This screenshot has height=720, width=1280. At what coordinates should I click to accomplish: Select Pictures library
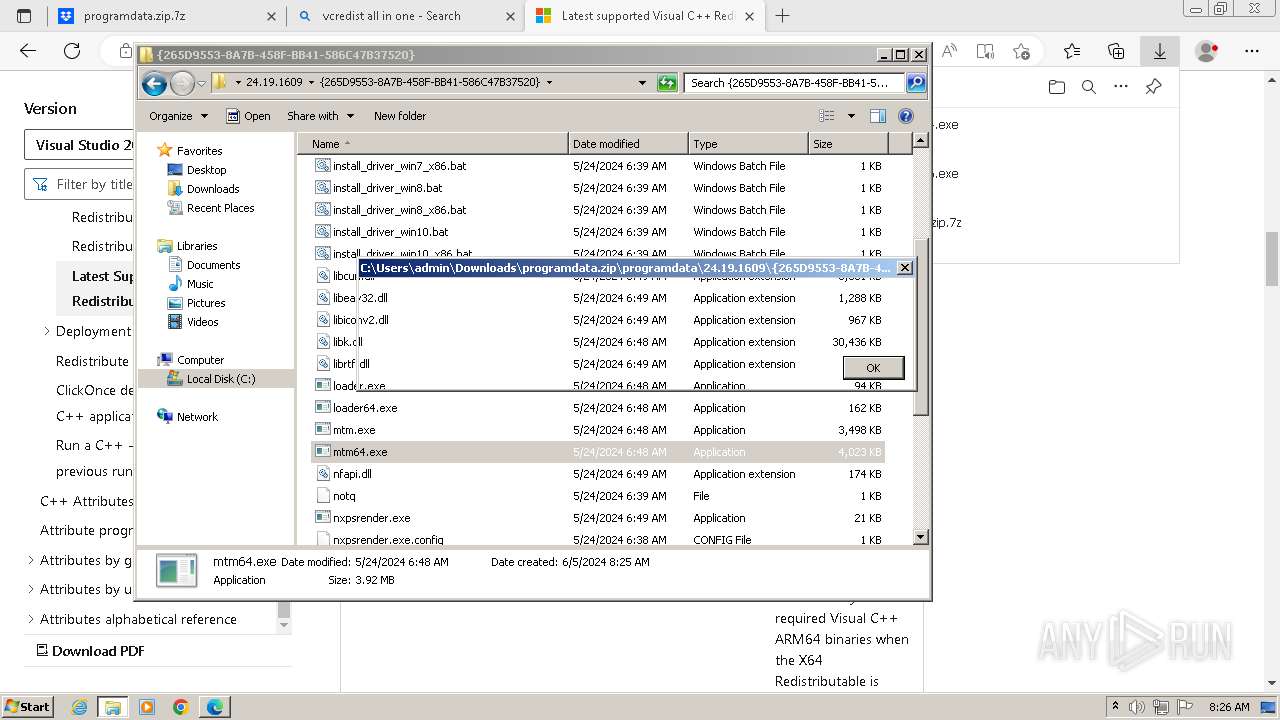pos(205,303)
